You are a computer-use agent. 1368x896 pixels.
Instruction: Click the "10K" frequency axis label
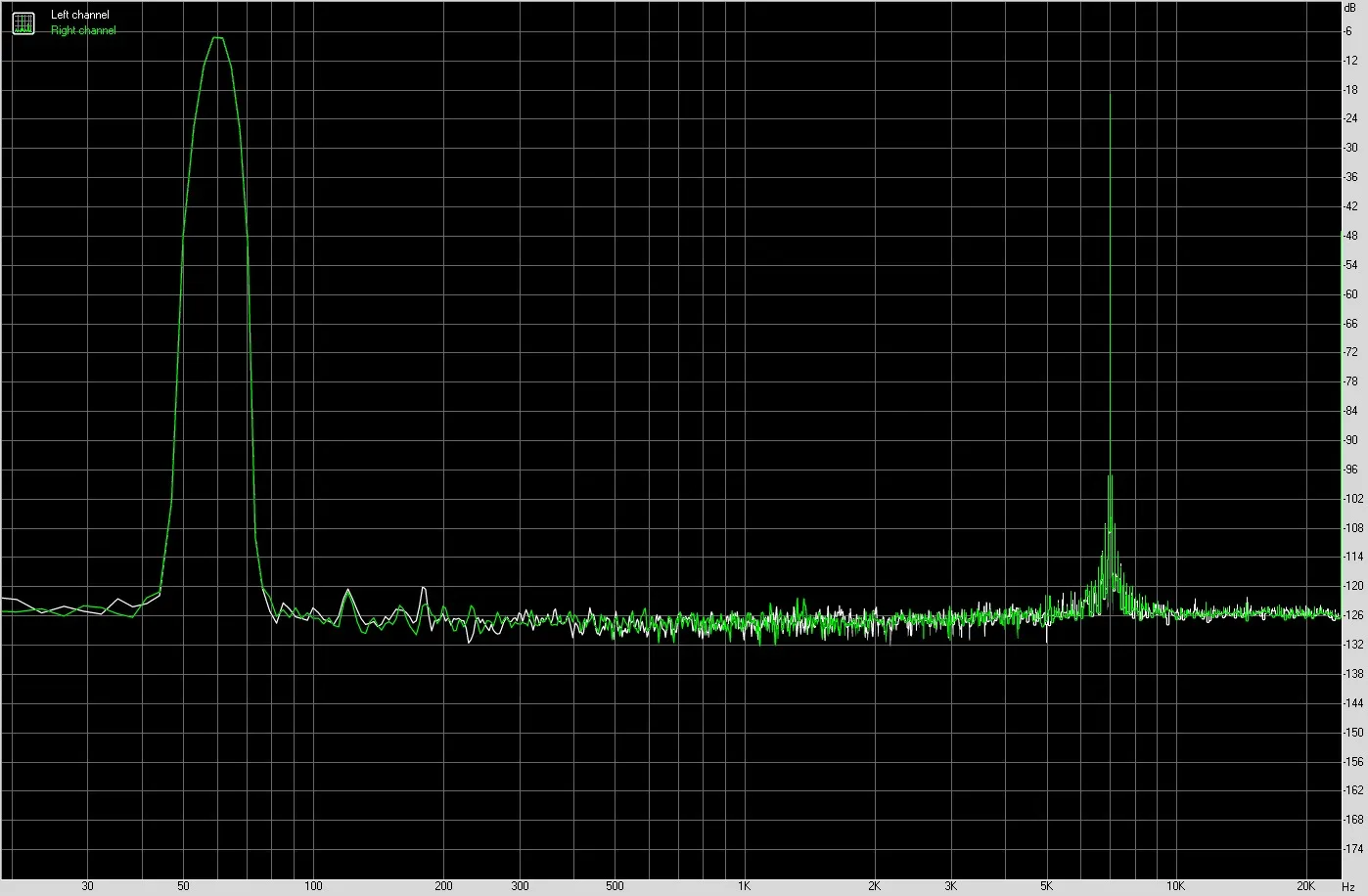pos(1175,886)
